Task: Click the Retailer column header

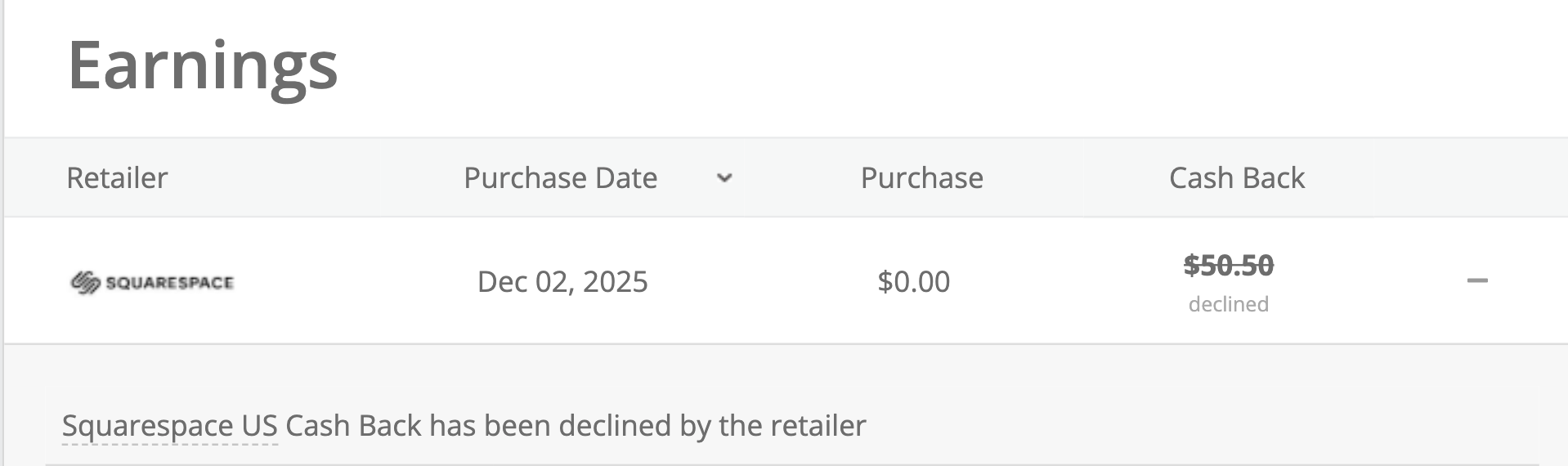Action: pyautogui.click(x=117, y=177)
